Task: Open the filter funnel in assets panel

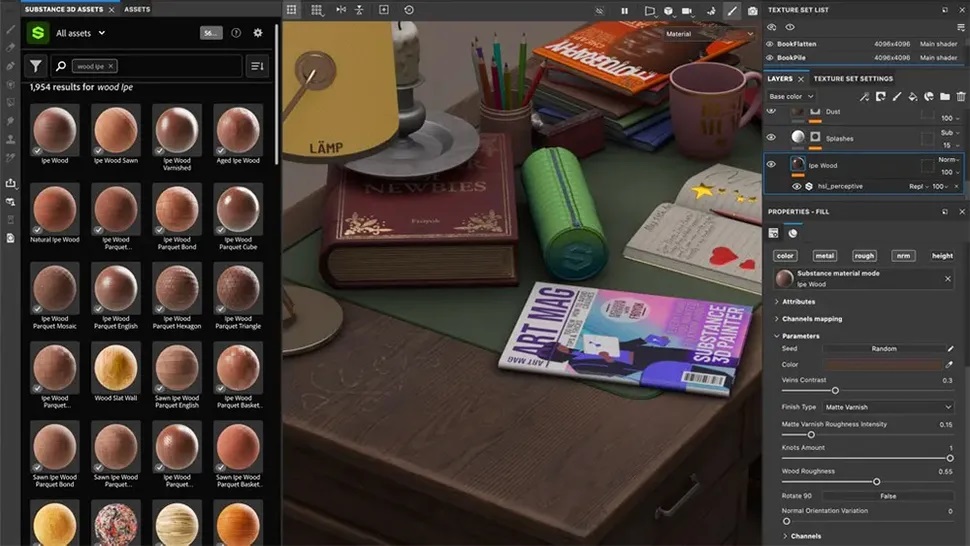Action: [36, 66]
